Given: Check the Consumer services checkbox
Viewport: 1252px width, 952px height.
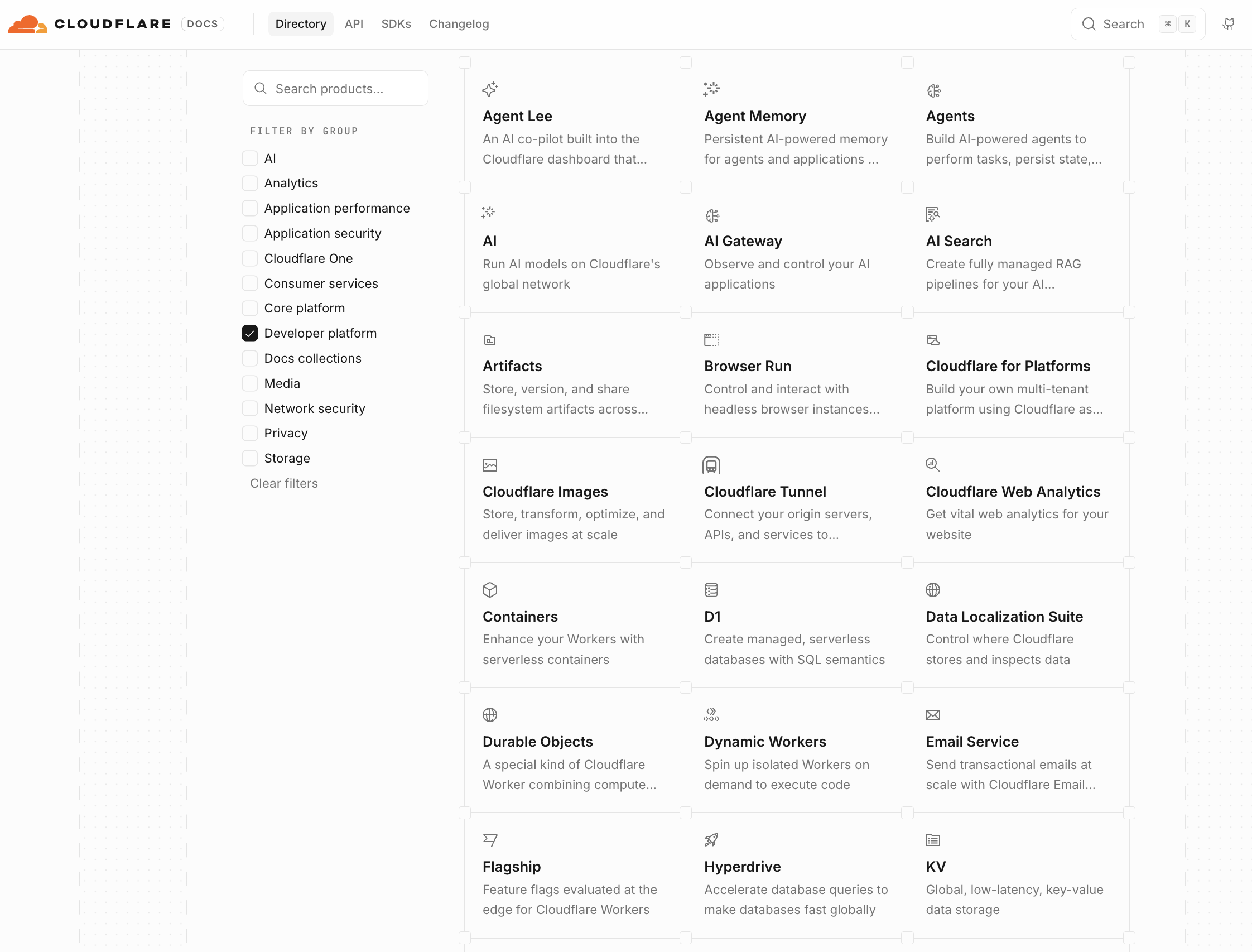Looking at the screenshot, I should click(250, 283).
